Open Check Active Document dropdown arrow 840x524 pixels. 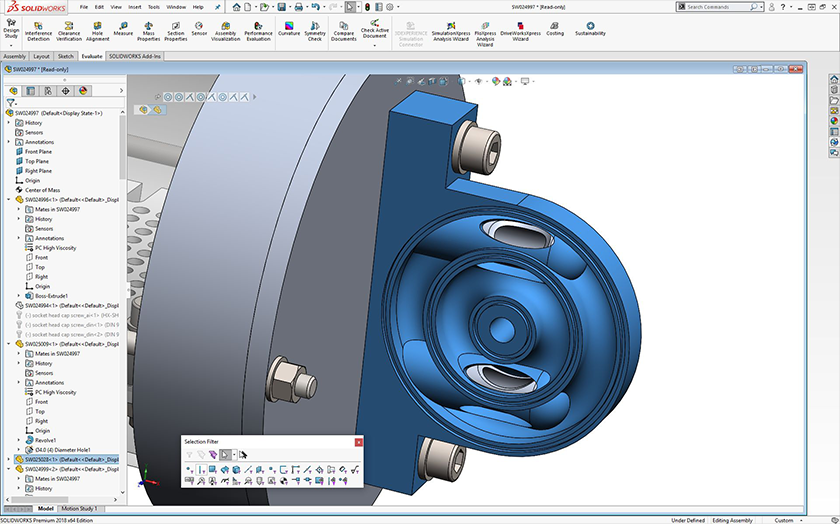374,46
